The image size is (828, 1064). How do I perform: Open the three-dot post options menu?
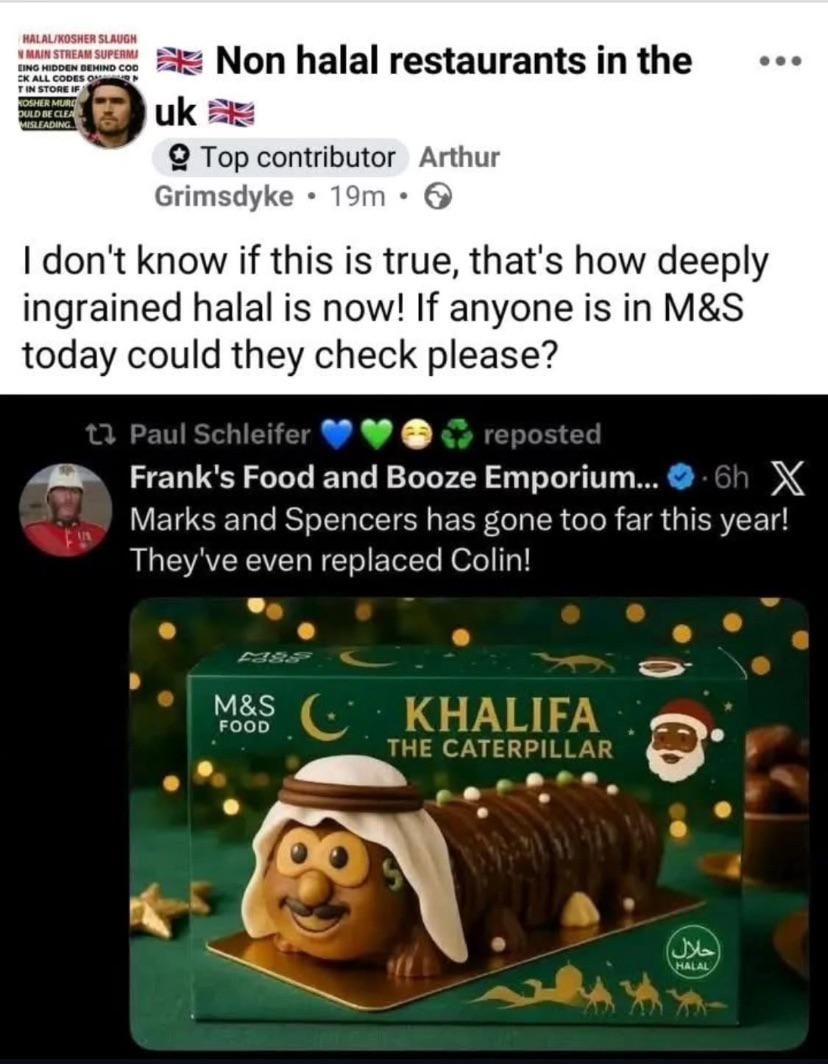click(780, 61)
